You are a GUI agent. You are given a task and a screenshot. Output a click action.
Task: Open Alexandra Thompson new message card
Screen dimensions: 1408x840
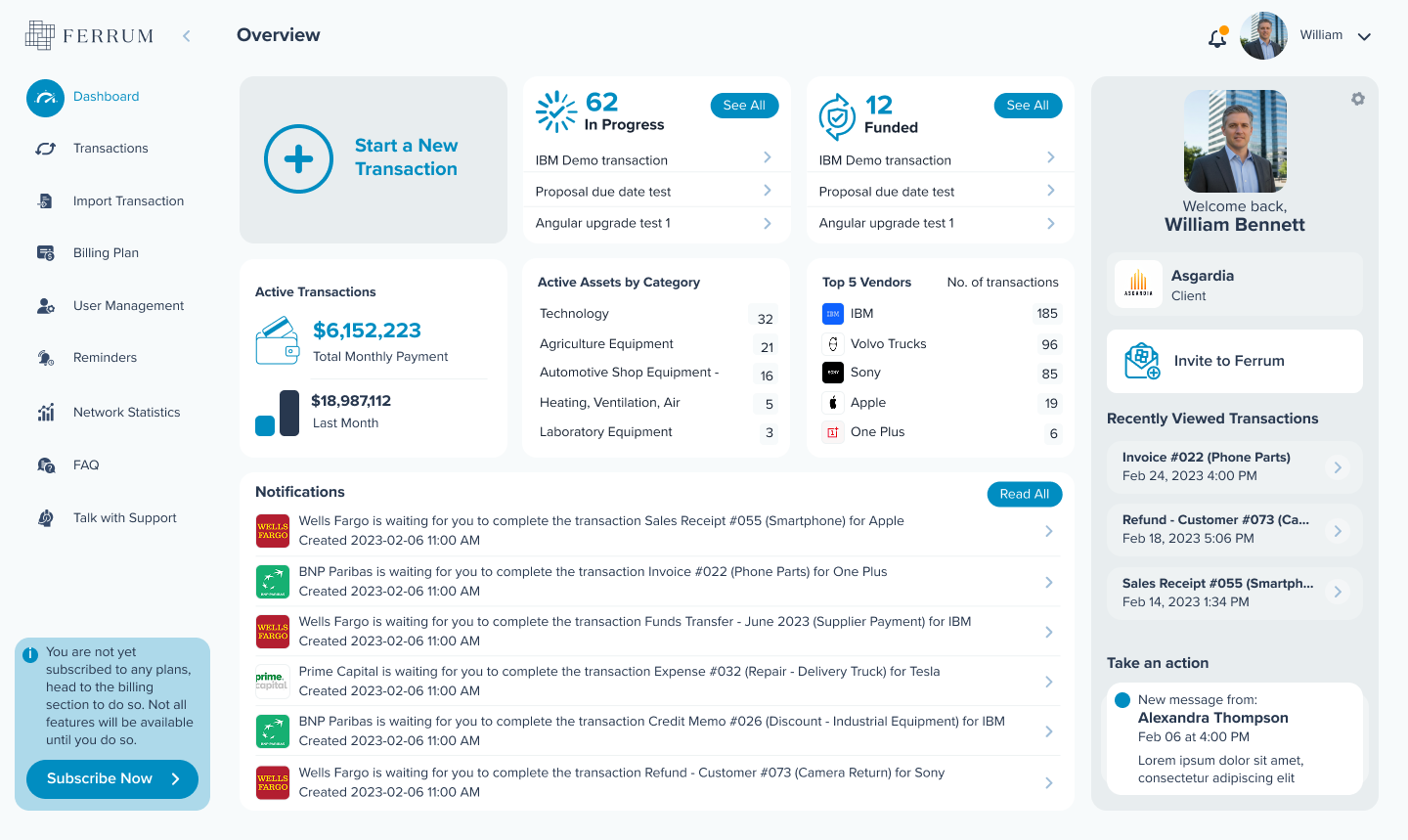pos(1235,739)
